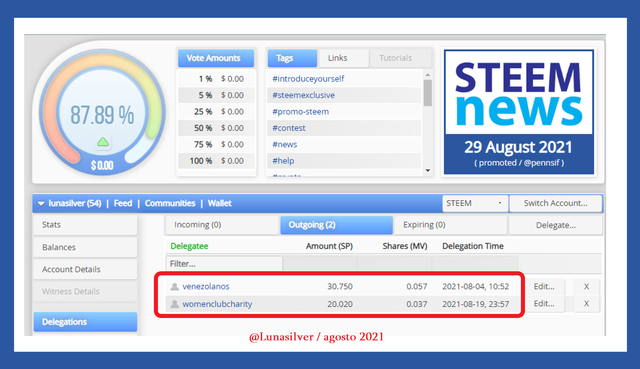Click the #steemexclusive tag
Screen dimensions: 640x369
tap(303, 95)
